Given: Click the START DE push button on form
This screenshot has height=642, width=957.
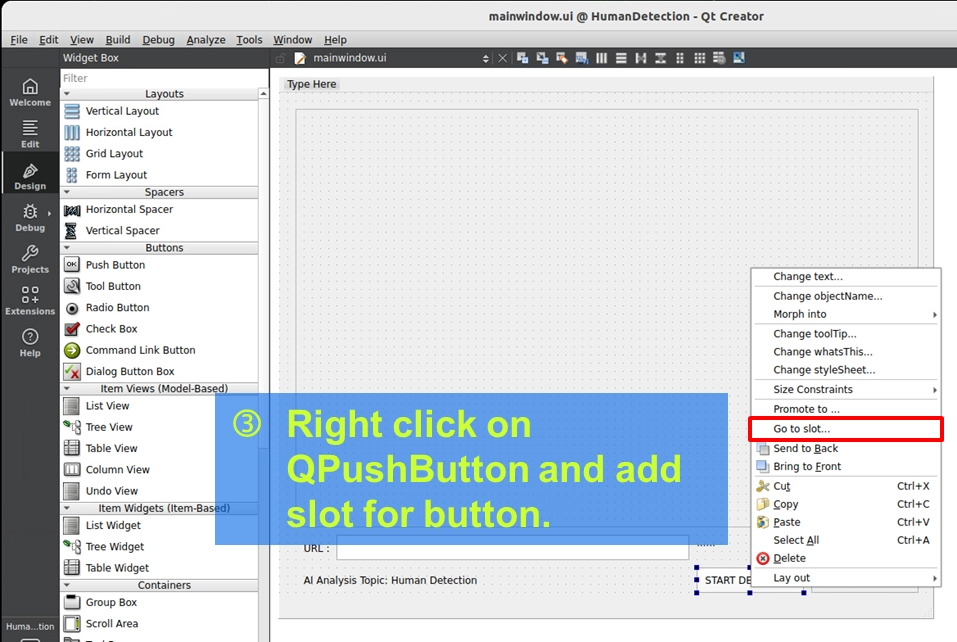Looking at the screenshot, I should point(724,580).
